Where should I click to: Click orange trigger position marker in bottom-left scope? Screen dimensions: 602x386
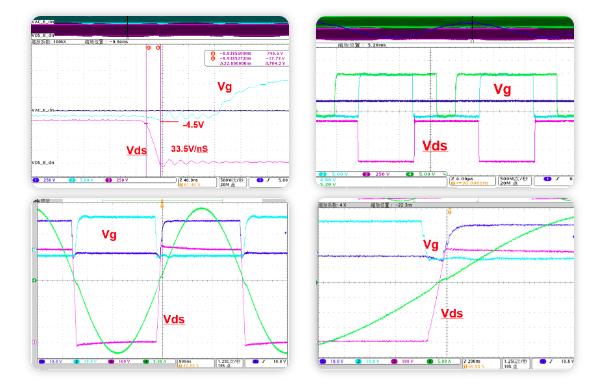coord(162,204)
